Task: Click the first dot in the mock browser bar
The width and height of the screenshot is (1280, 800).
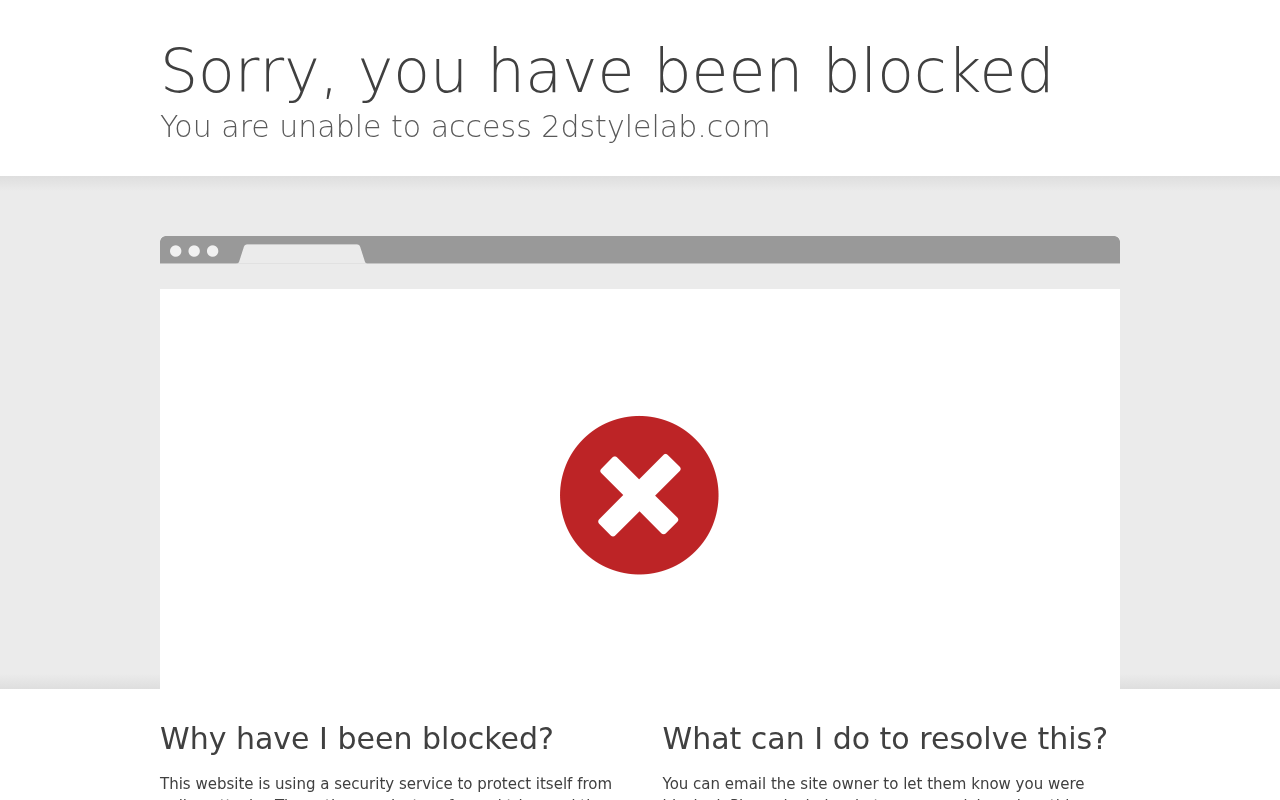Action: [x=176, y=251]
